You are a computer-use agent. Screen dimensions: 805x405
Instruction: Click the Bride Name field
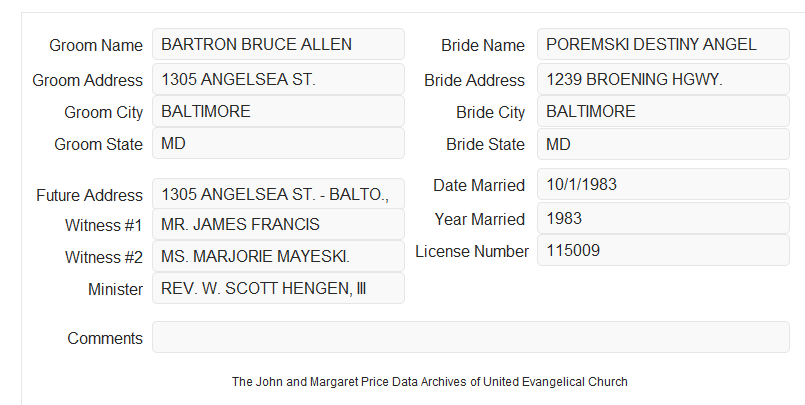(x=663, y=44)
